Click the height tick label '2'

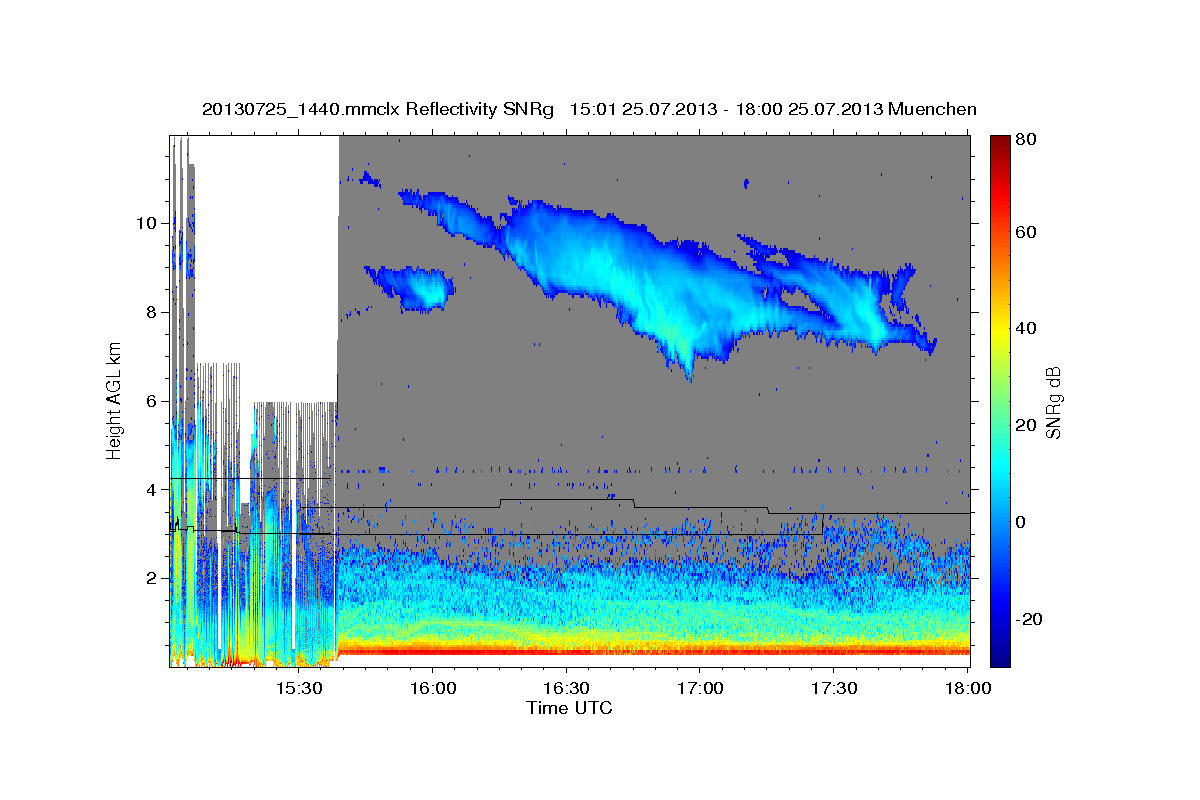coord(153,578)
